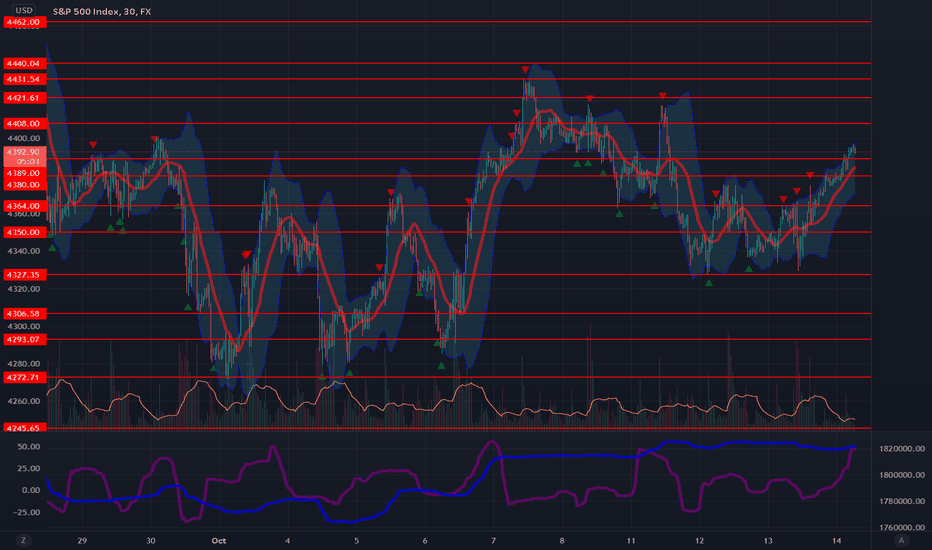Screen dimensions: 932x550
Task: Toggle the A auto-scale button
Action: [x=901, y=540]
